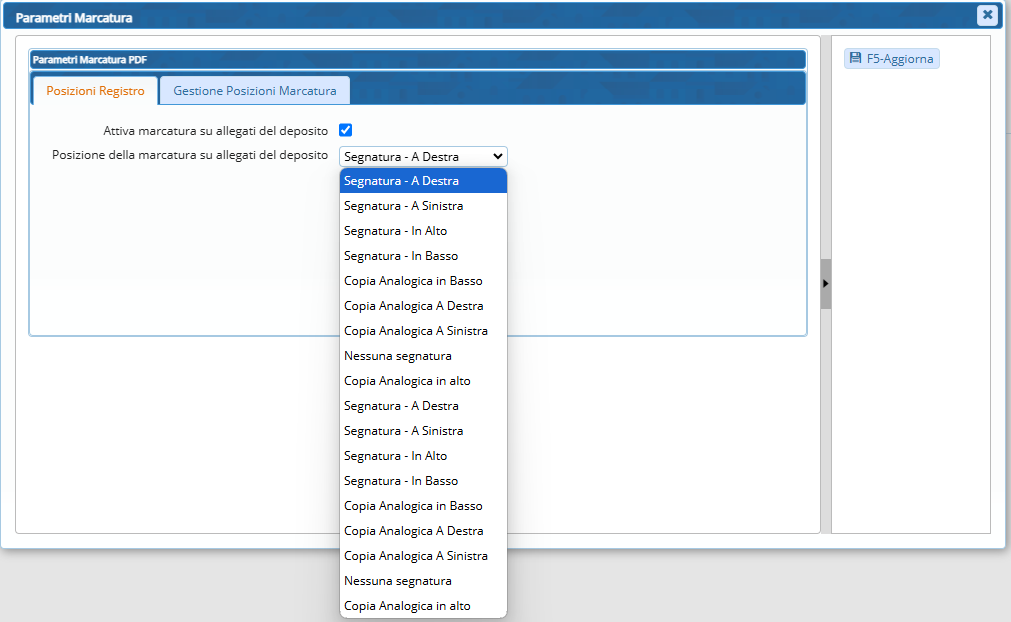The height and width of the screenshot is (622, 1011).
Task: Choose the first Copia Analogica in Basso option
Action: [423, 281]
